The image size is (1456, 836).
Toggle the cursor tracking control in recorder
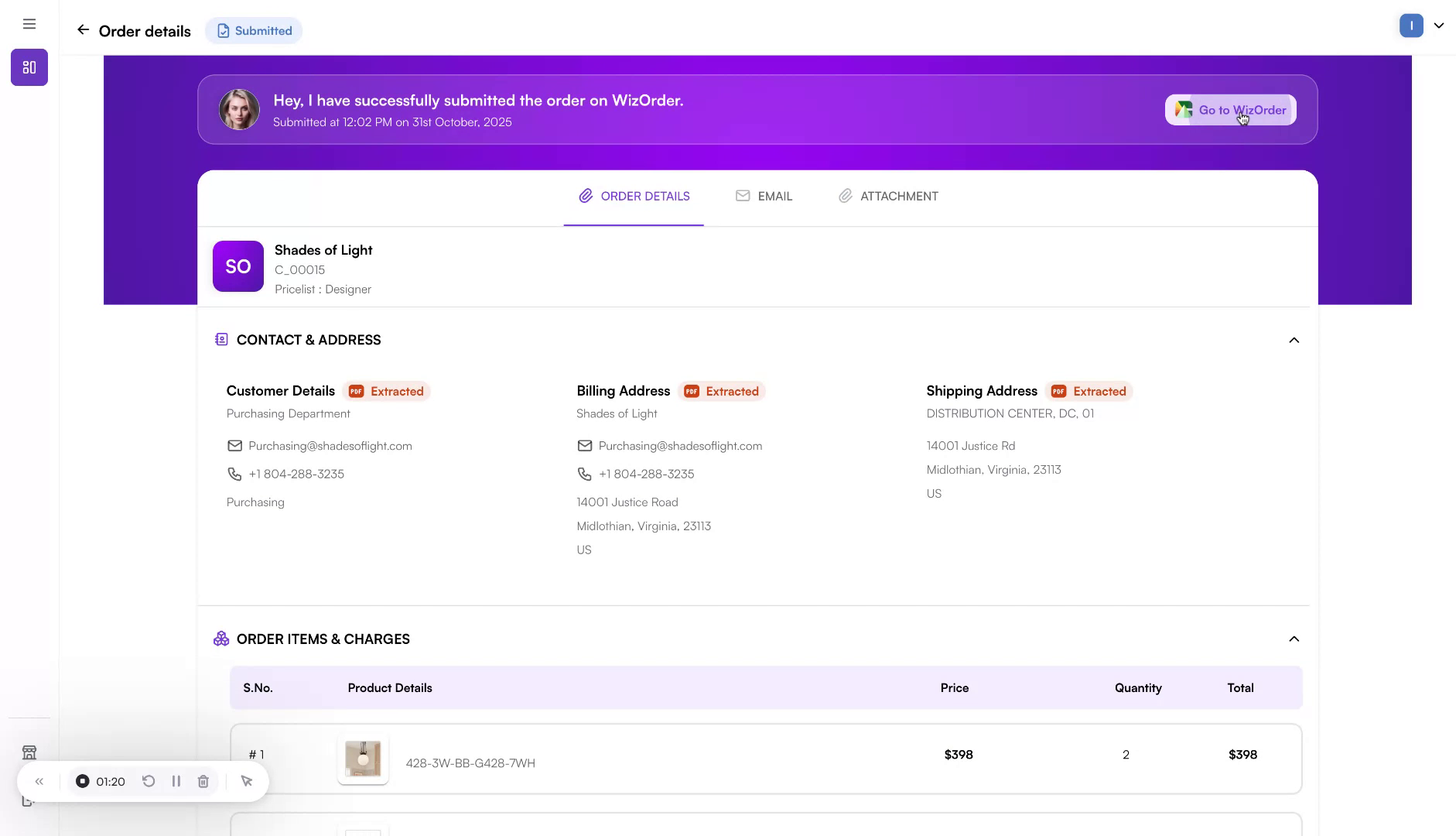[247, 781]
